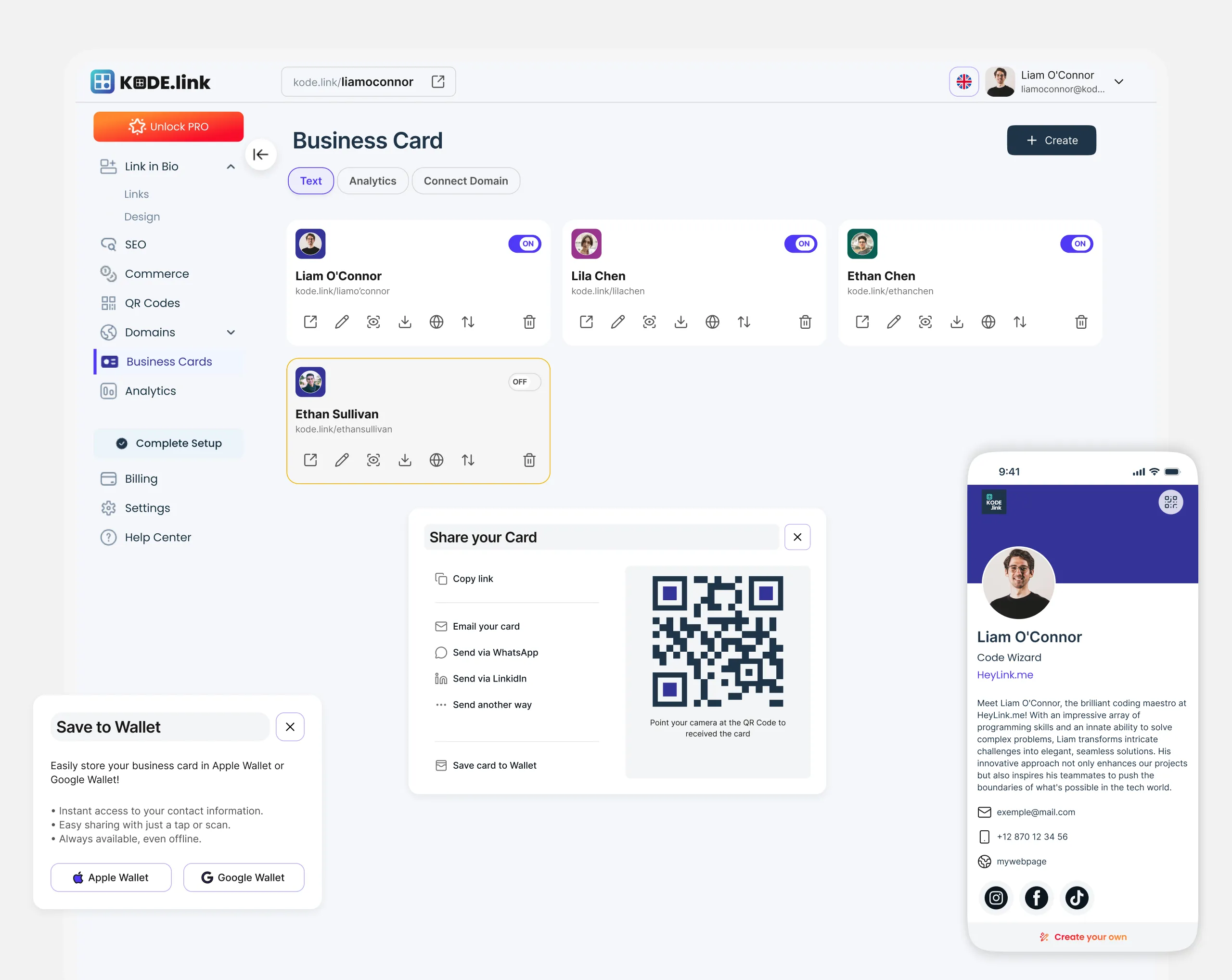This screenshot has width=1232, height=980.
Task: Turn off Liam O'Connor card toggle
Action: (525, 244)
